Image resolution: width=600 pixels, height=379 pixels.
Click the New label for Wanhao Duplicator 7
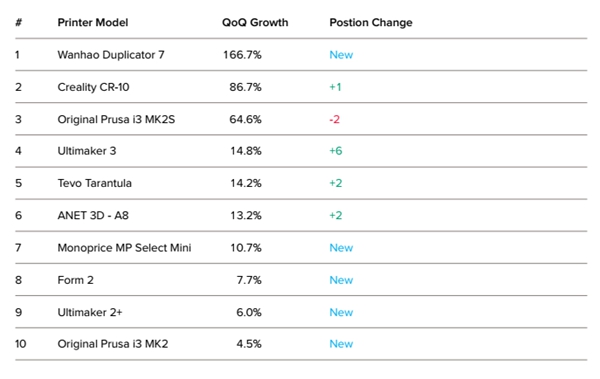coord(341,55)
